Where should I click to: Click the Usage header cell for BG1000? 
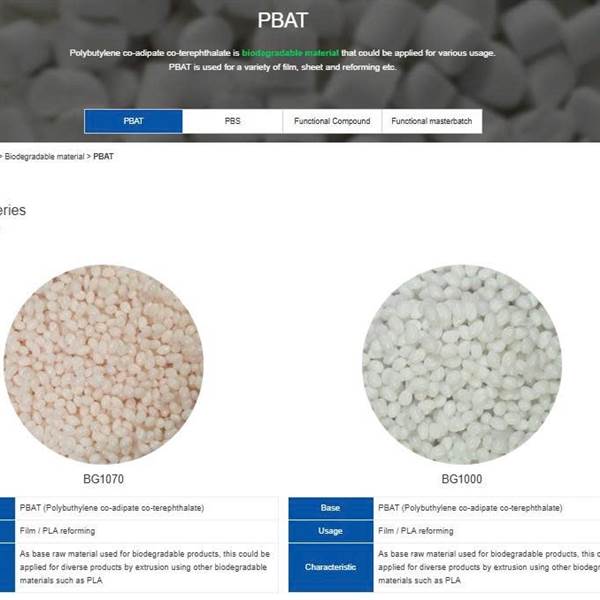point(331,531)
